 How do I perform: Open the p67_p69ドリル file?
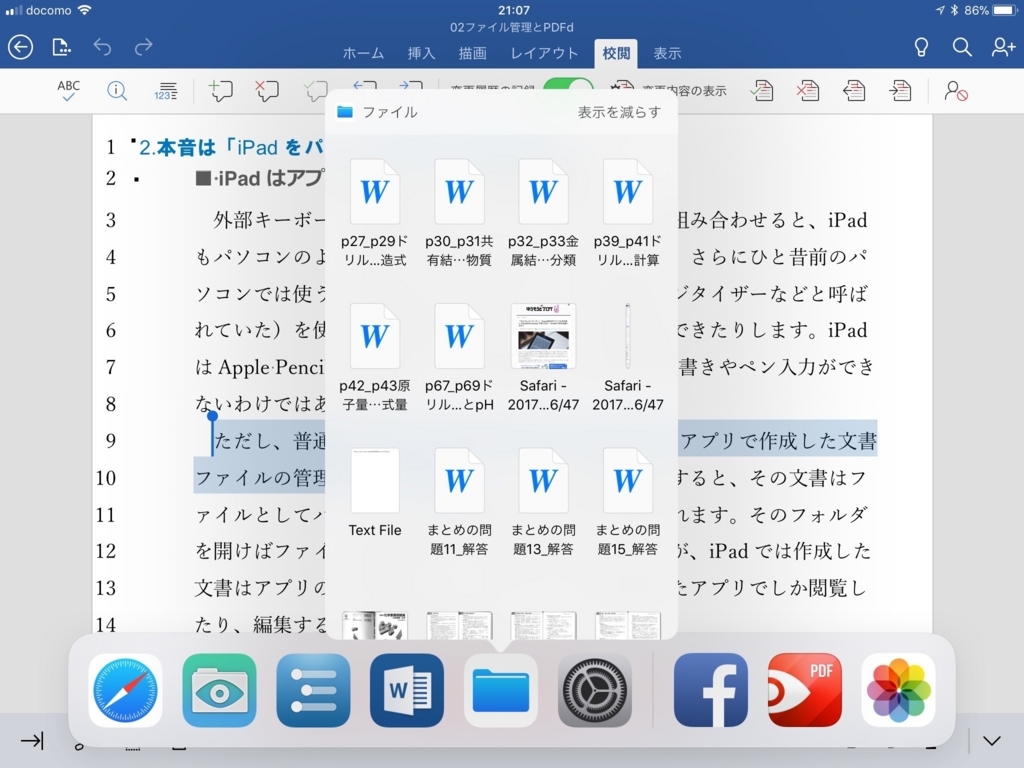(x=459, y=357)
